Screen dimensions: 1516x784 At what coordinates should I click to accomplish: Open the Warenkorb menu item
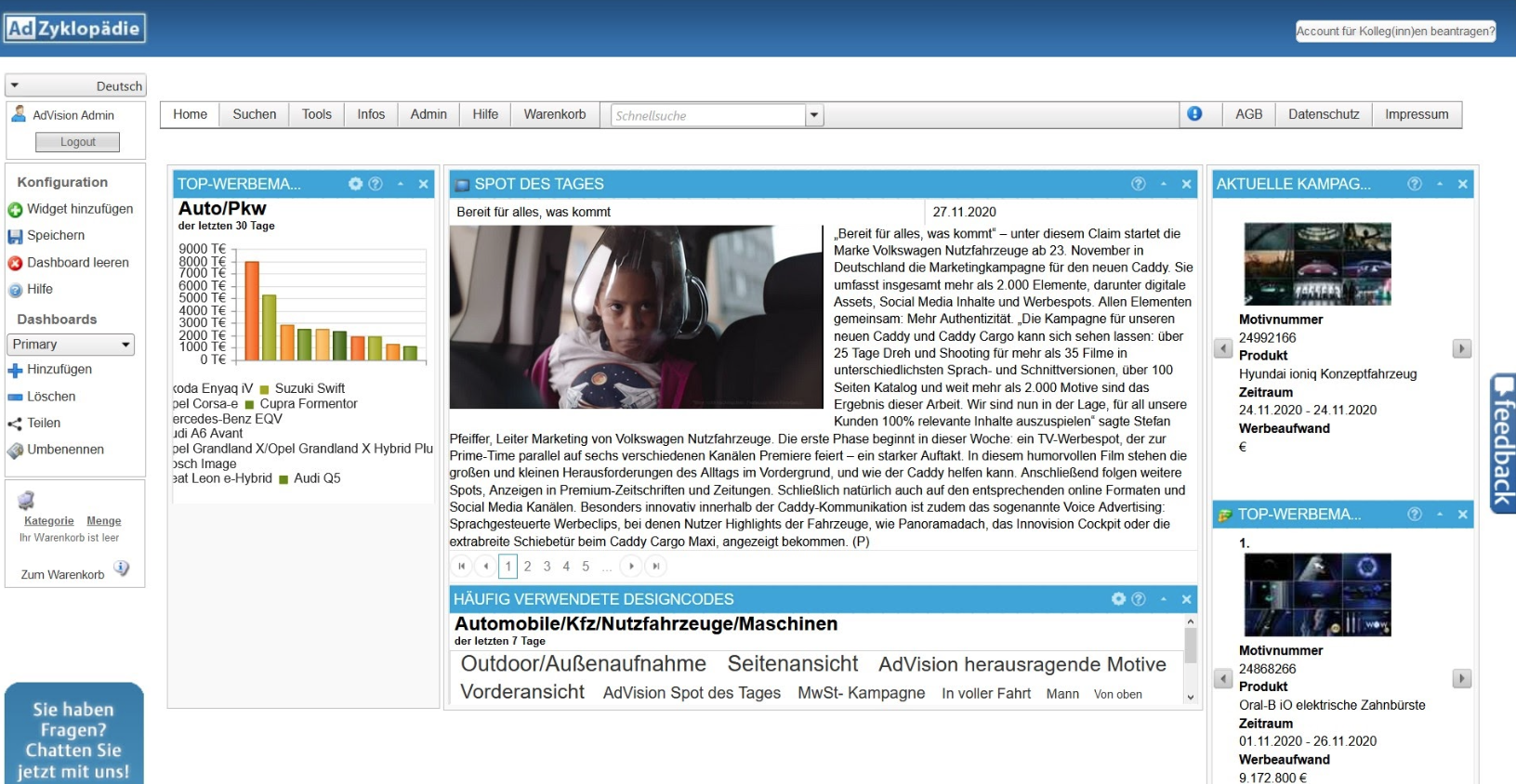[554, 114]
